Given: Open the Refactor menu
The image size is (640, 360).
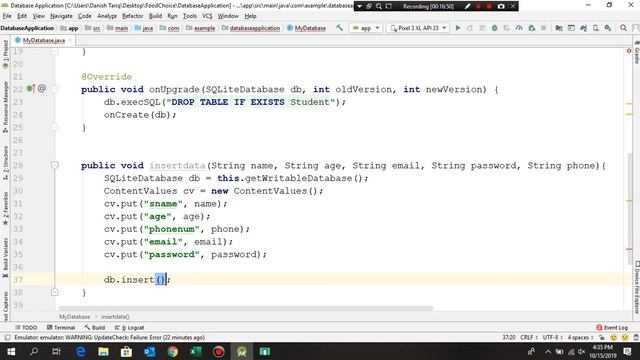Looking at the screenshot, I should 133,16.
